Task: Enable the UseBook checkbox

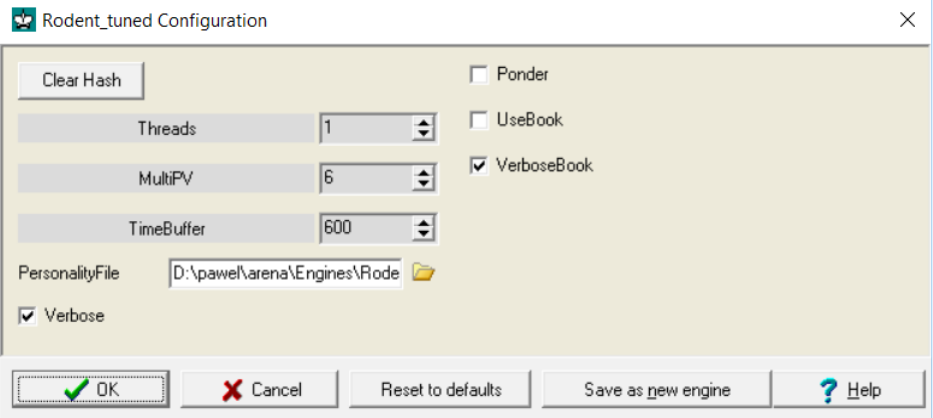Action: click(478, 120)
